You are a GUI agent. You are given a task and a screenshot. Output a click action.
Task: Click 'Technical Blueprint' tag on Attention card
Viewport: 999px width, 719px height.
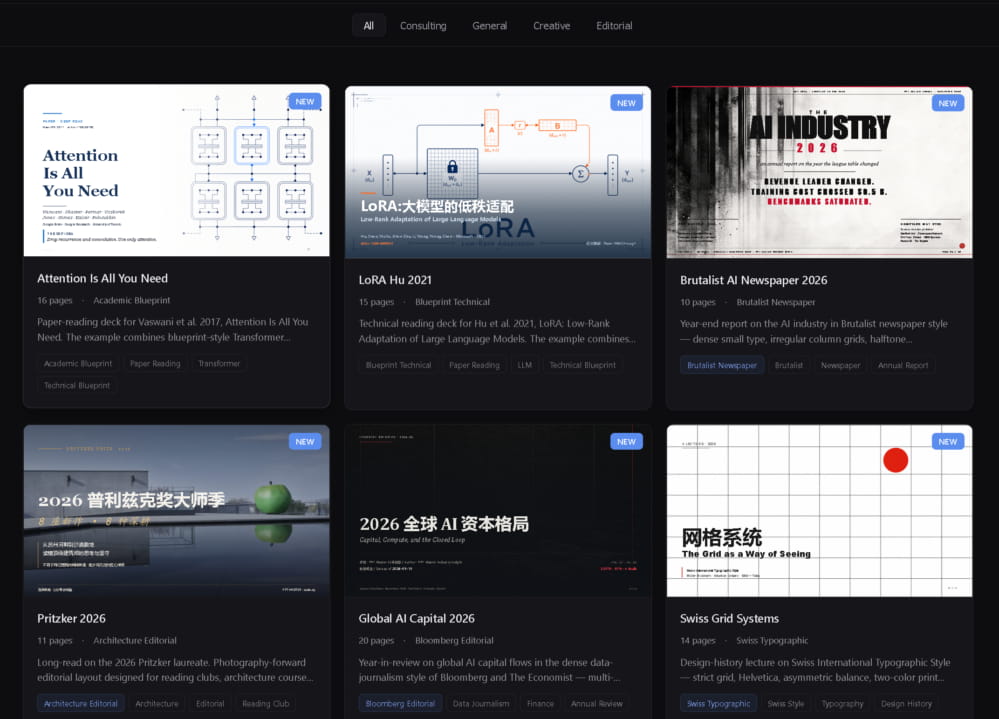click(x=77, y=385)
